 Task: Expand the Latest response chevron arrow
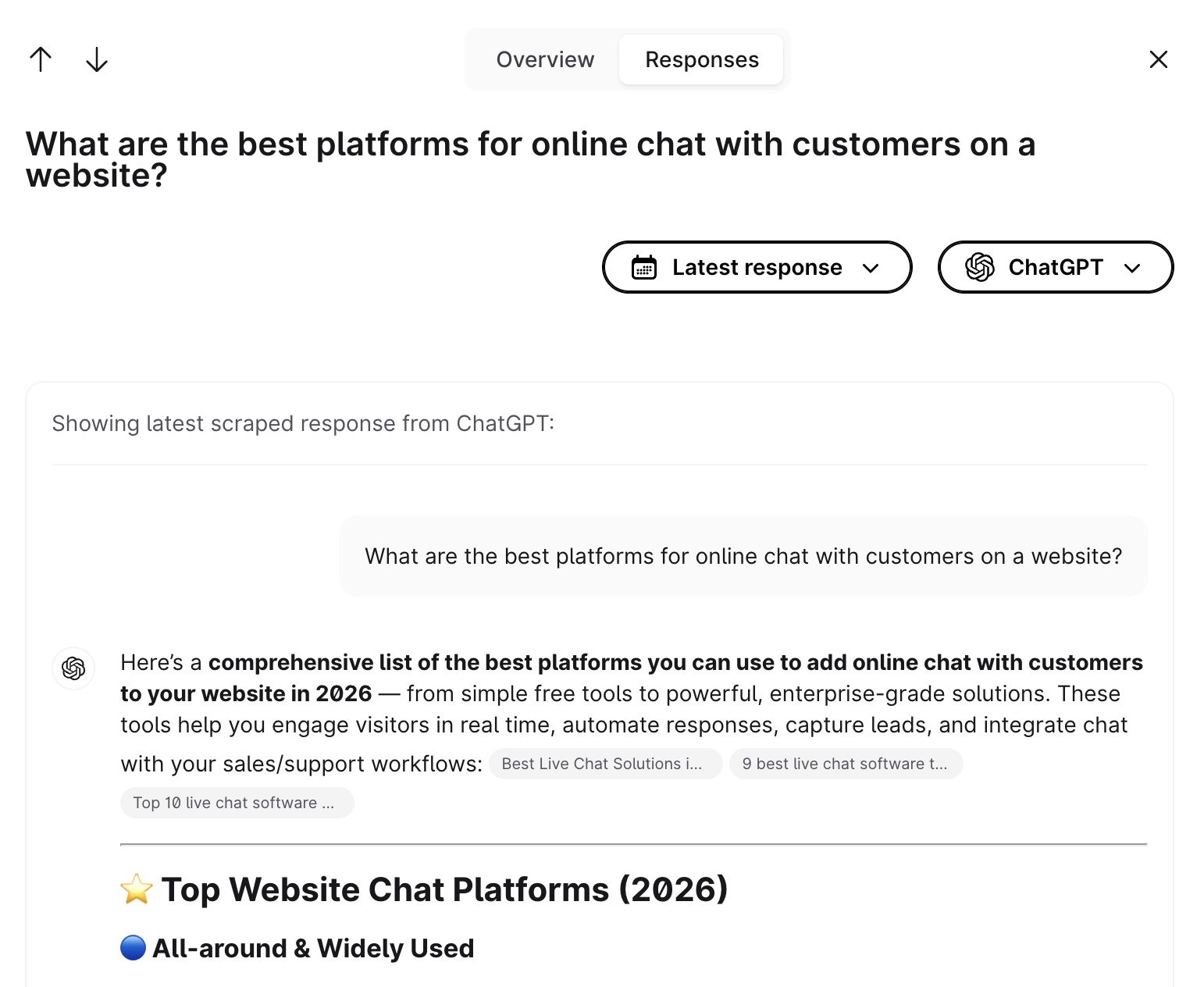871,268
